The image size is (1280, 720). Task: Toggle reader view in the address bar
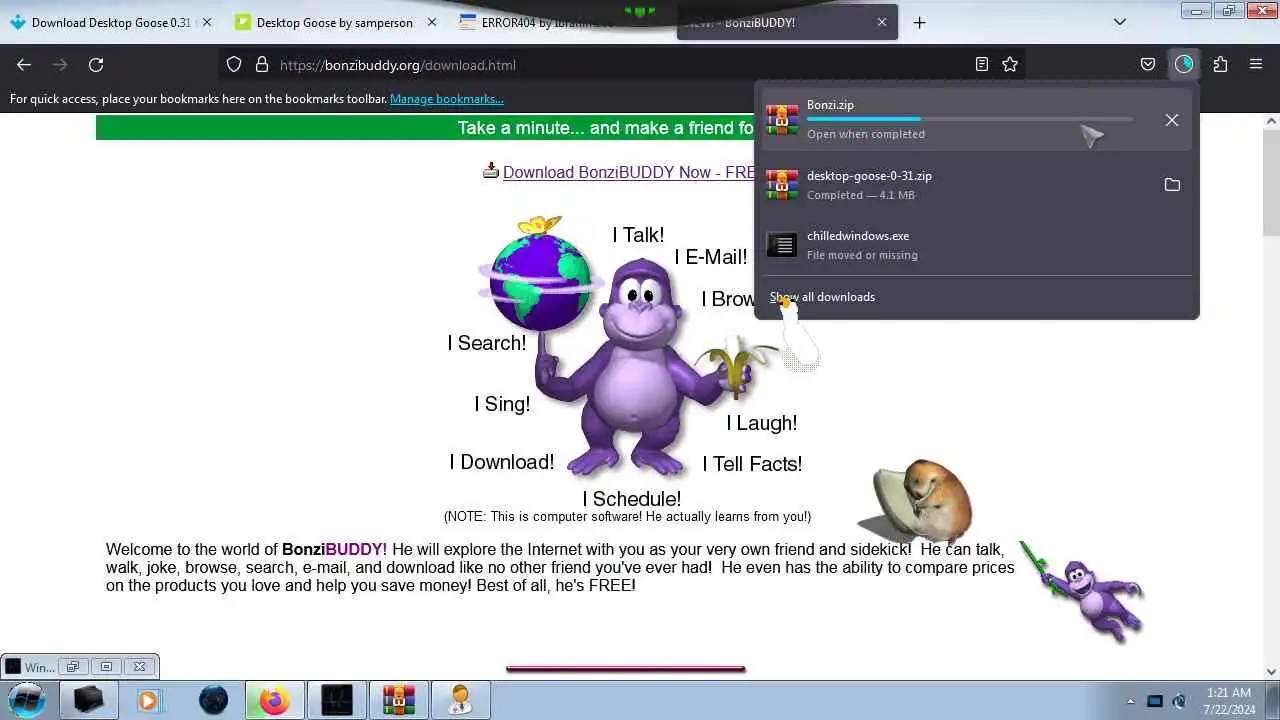982,64
